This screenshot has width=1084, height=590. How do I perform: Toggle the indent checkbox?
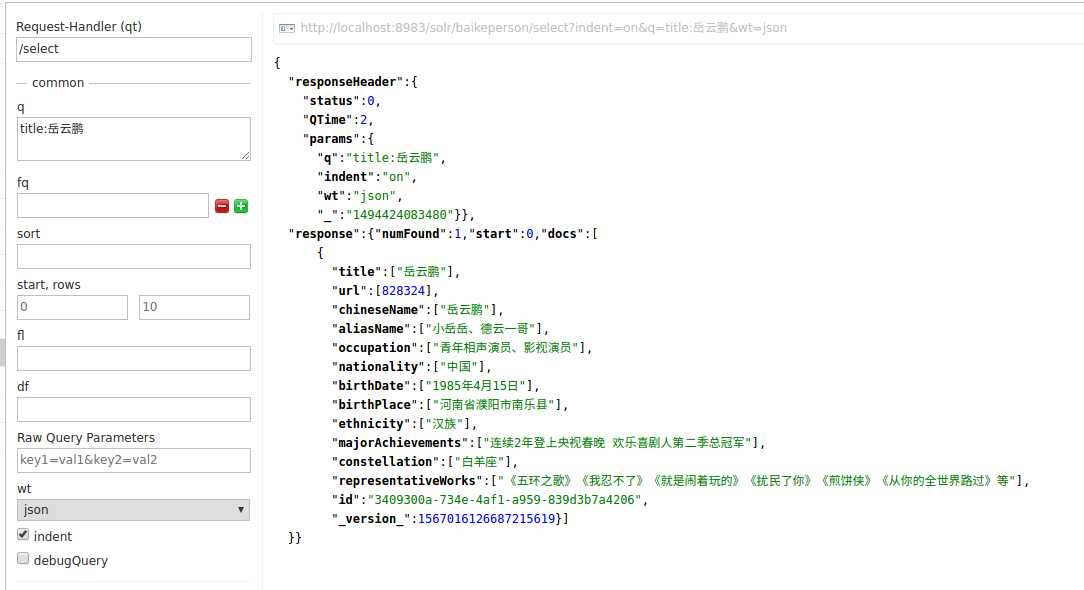click(23, 535)
